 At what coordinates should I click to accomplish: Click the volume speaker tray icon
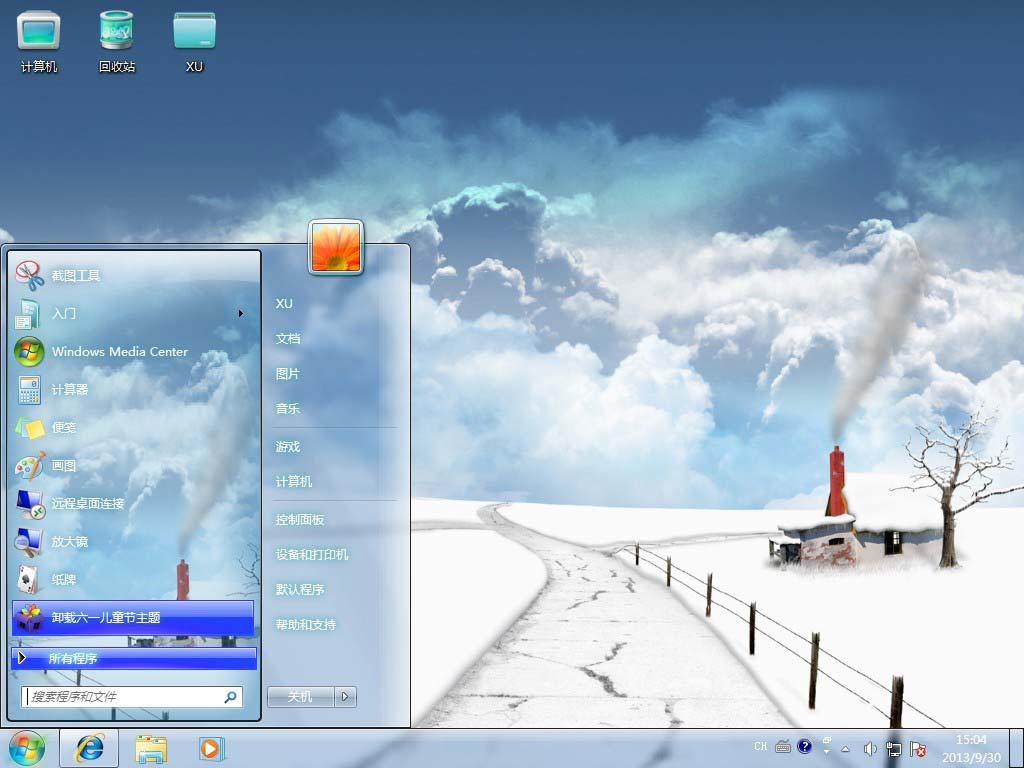pos(869,748)
